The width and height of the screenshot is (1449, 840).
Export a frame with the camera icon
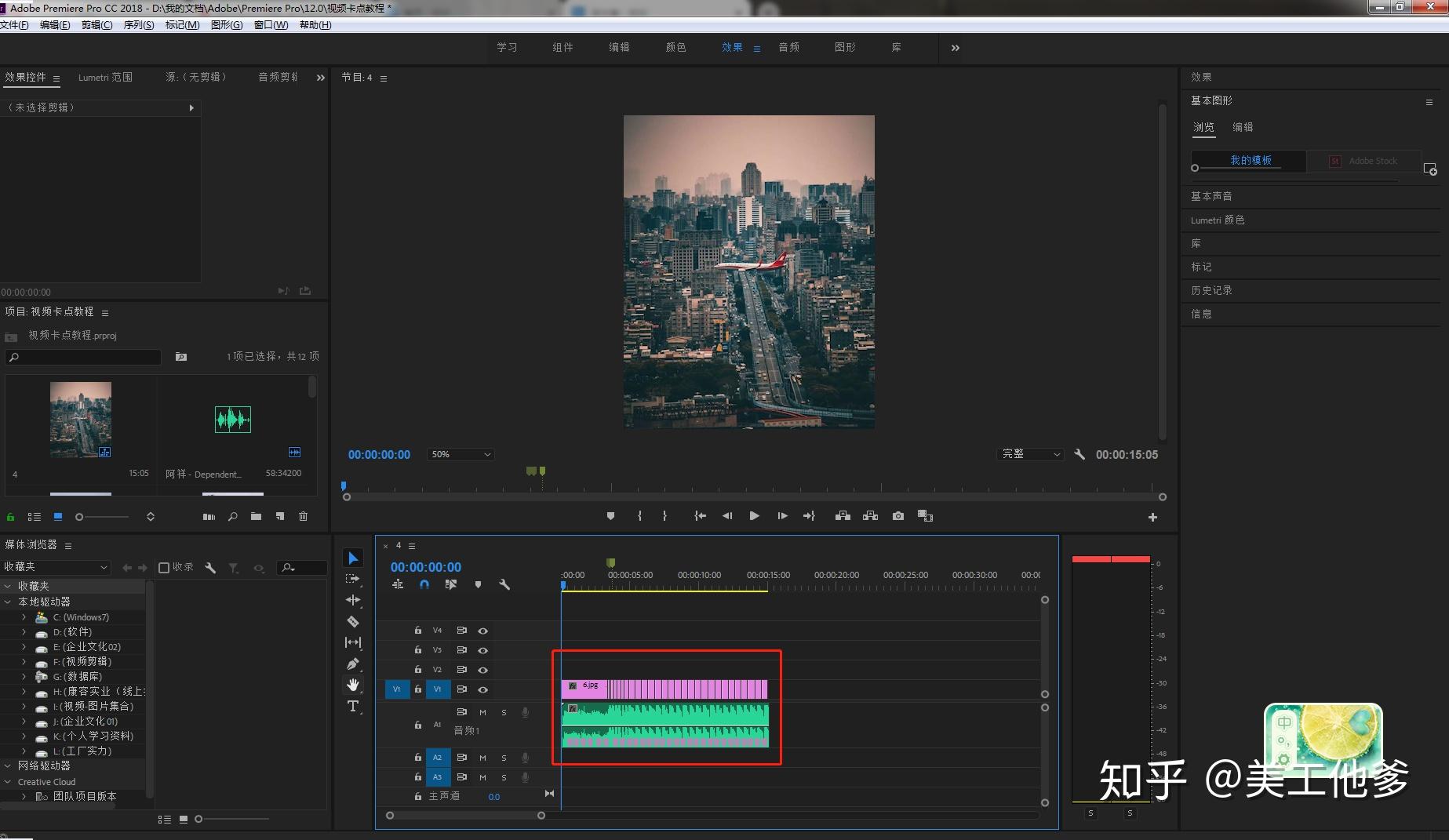point(898,516)
